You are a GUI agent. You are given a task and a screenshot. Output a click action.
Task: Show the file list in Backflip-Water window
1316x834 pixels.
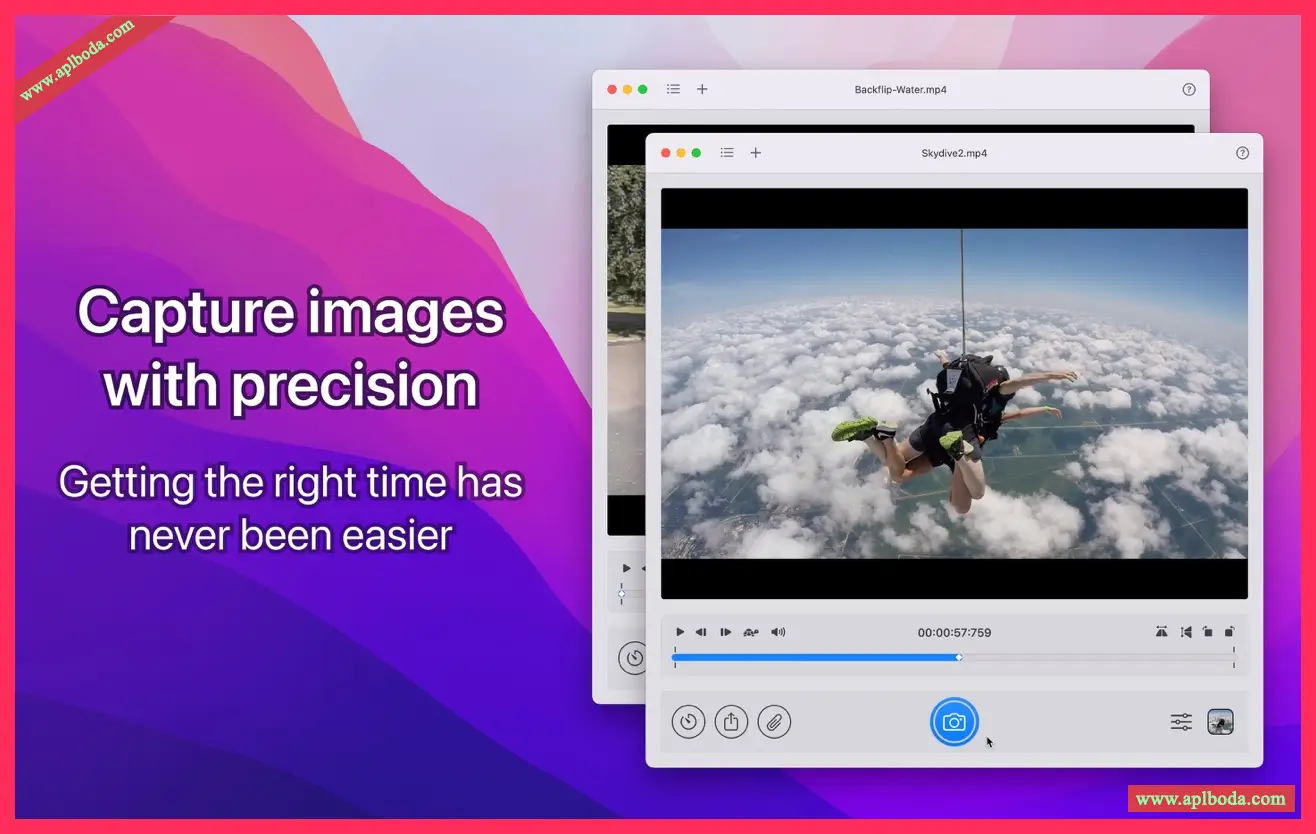tap(673, 89)
